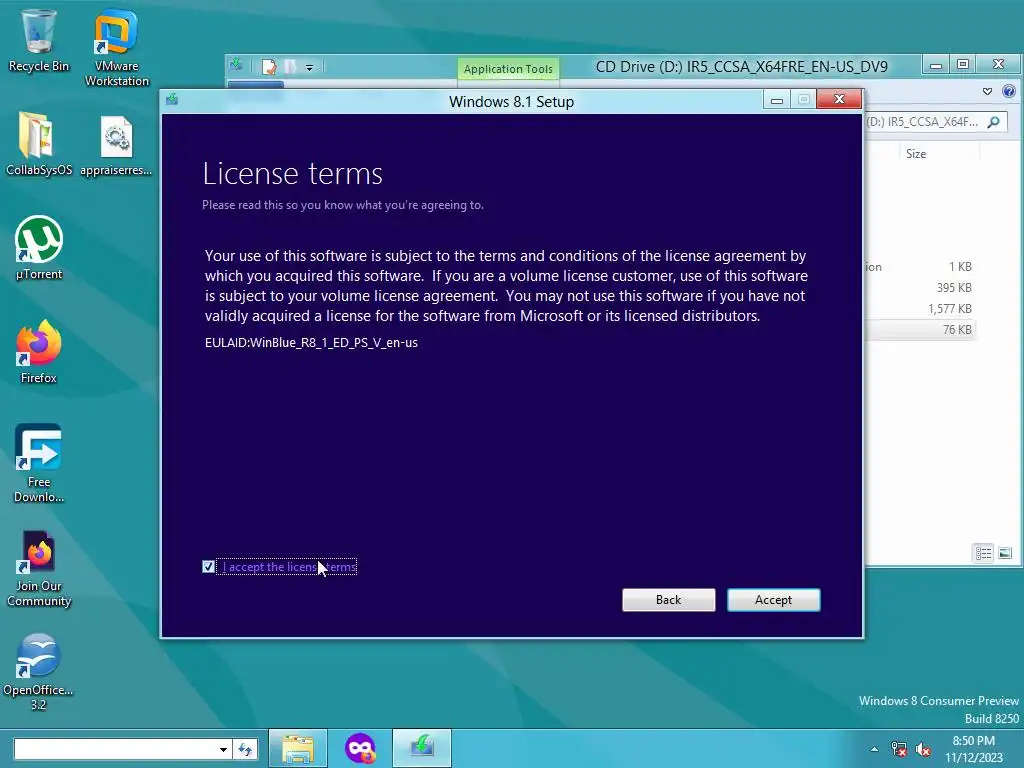Select the 1 KB file row in Explorer

(x=921, y=266)
